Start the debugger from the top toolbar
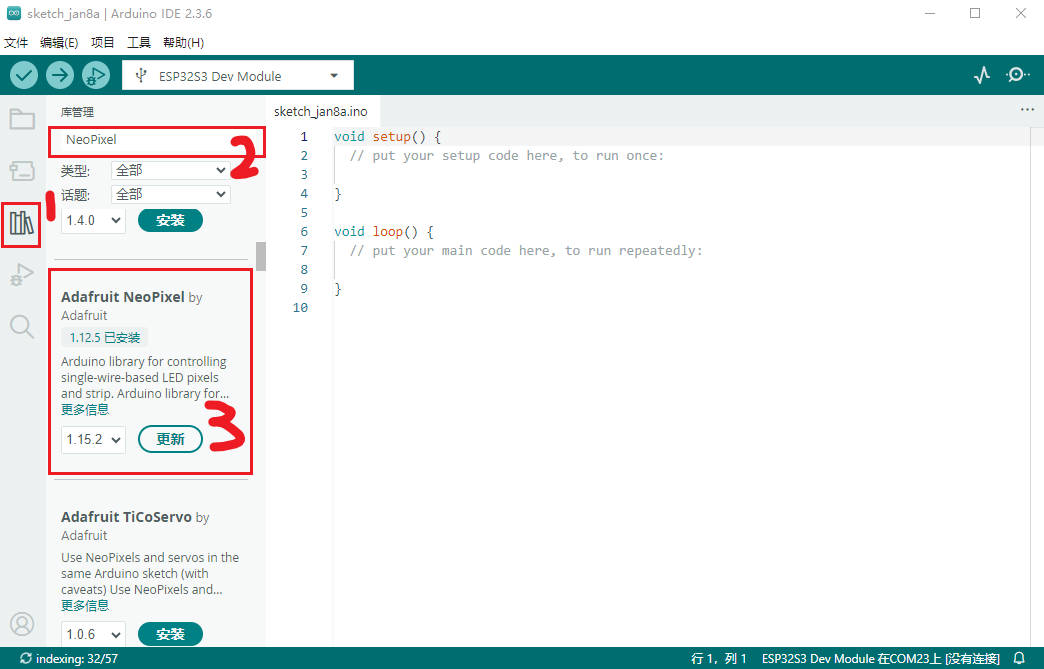The height and width of the screenshot is (669, 1044). click(96, 75)
